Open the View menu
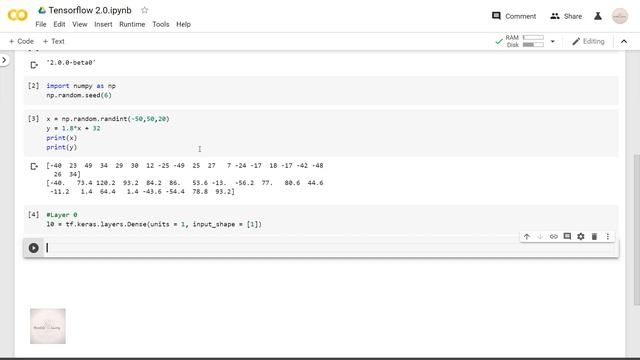 click(80, 24)
